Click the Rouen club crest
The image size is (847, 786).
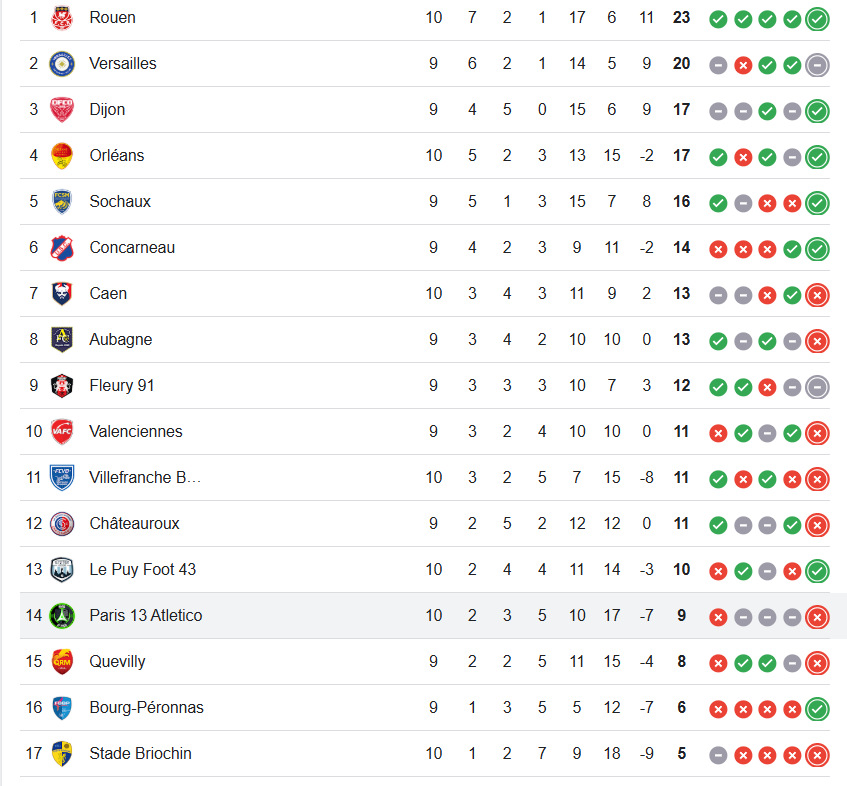[x=62, y=18]
